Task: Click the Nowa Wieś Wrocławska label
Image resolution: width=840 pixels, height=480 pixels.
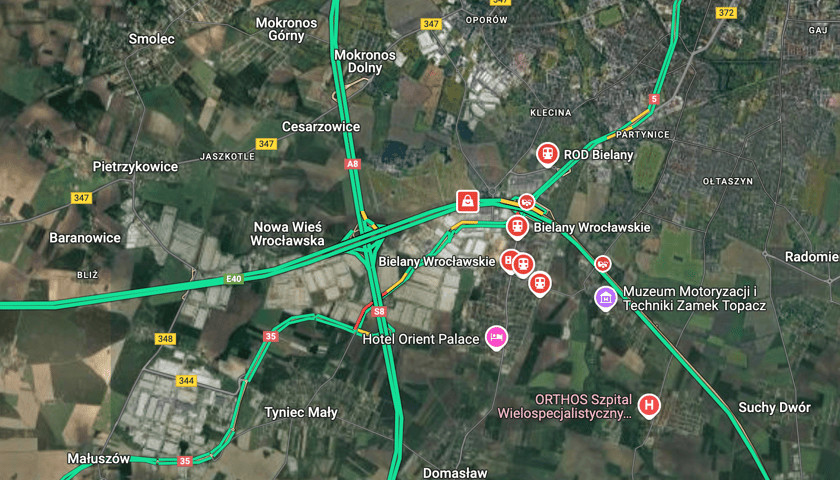Action: click(287, 234)
